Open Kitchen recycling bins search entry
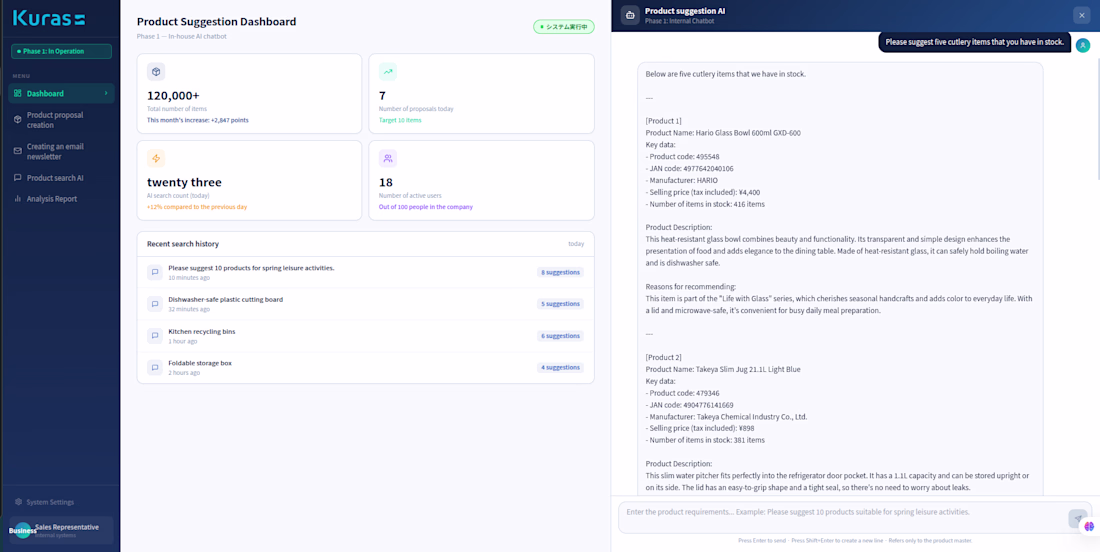1100x552 pixels. coord(365,335)
